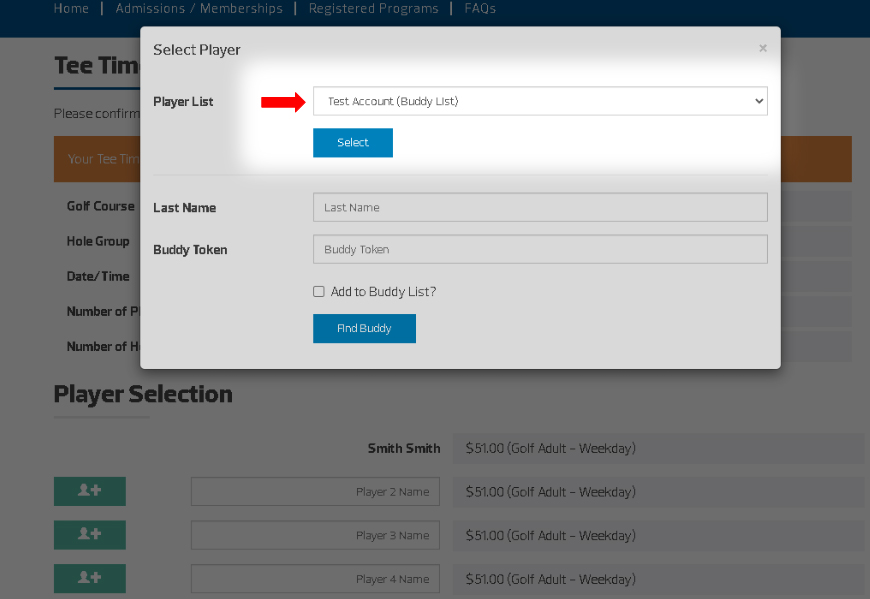Click add player icon for Player 4

tap(90, 578)
